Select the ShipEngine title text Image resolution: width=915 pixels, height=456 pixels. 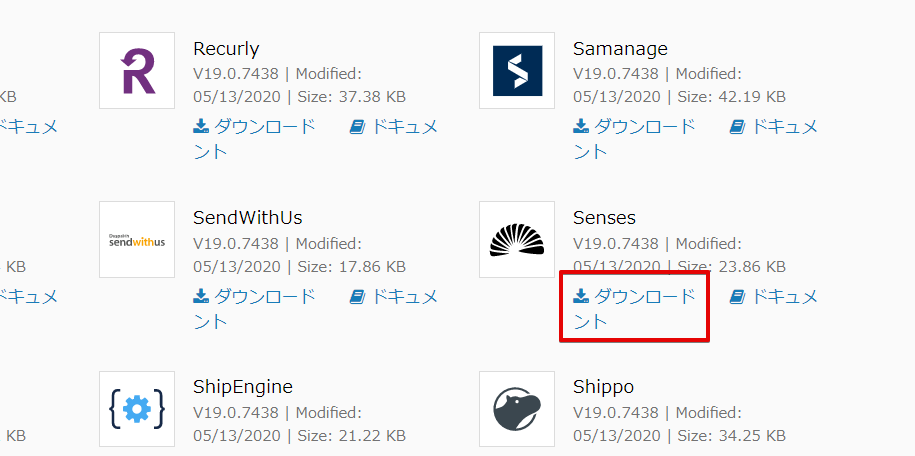pos(243,387)
